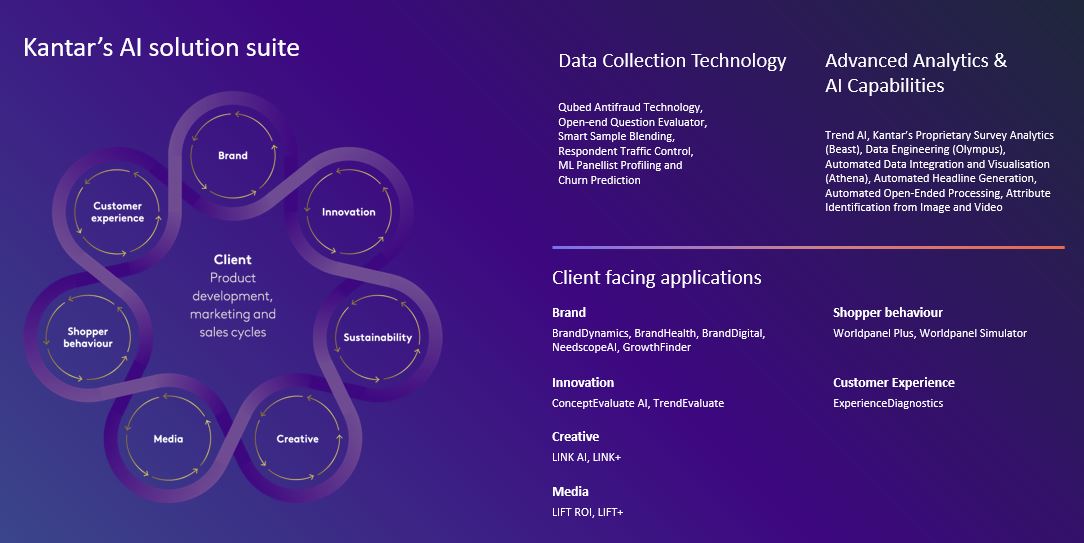Screen dimensions: 1084x543
Task: Click the Qubed Antifraud Technology text
Action: pos(630,107)
